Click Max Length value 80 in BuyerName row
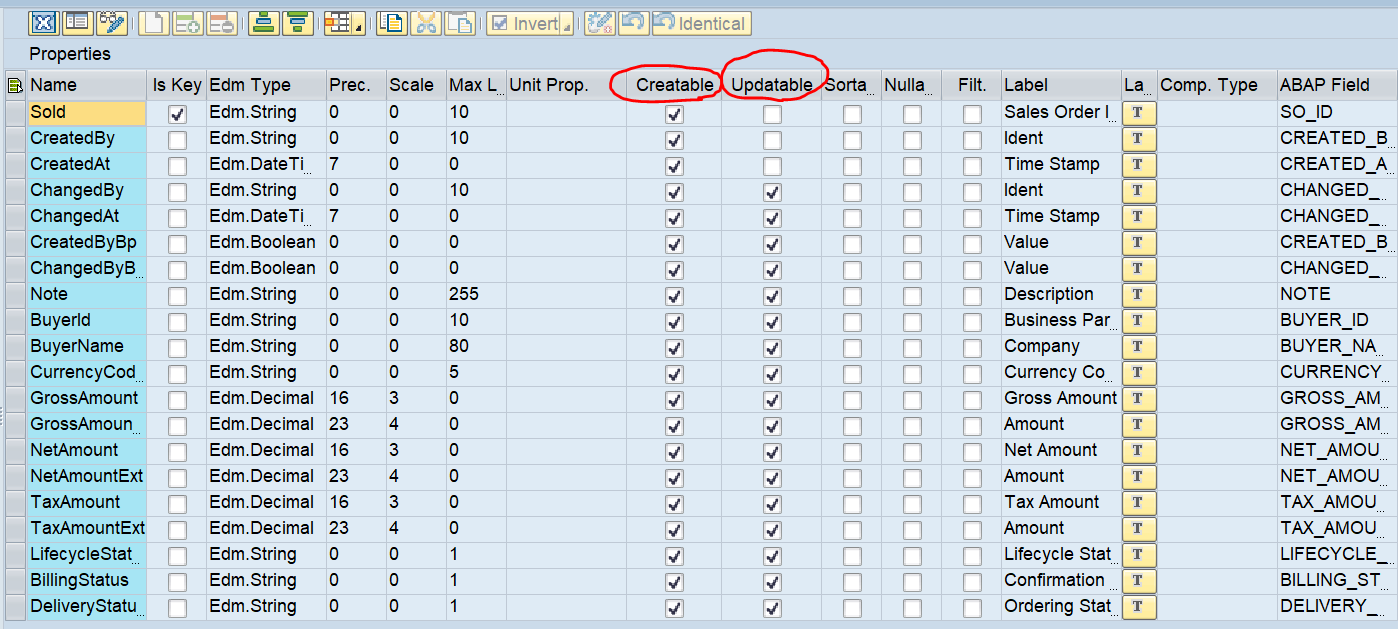The image size is (1398, 629). 475,346
